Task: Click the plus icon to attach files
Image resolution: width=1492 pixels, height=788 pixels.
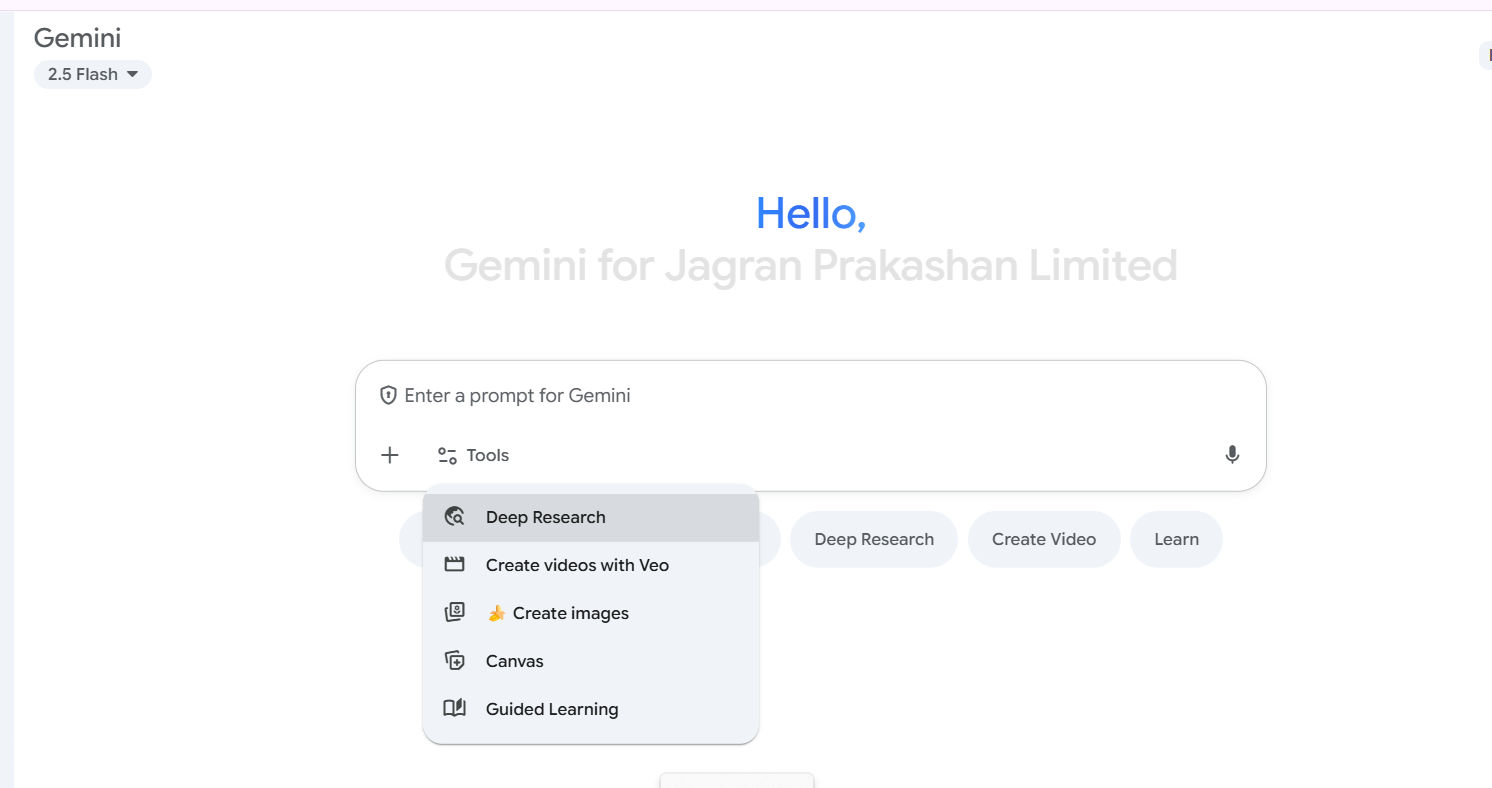Action: point(389,454)
